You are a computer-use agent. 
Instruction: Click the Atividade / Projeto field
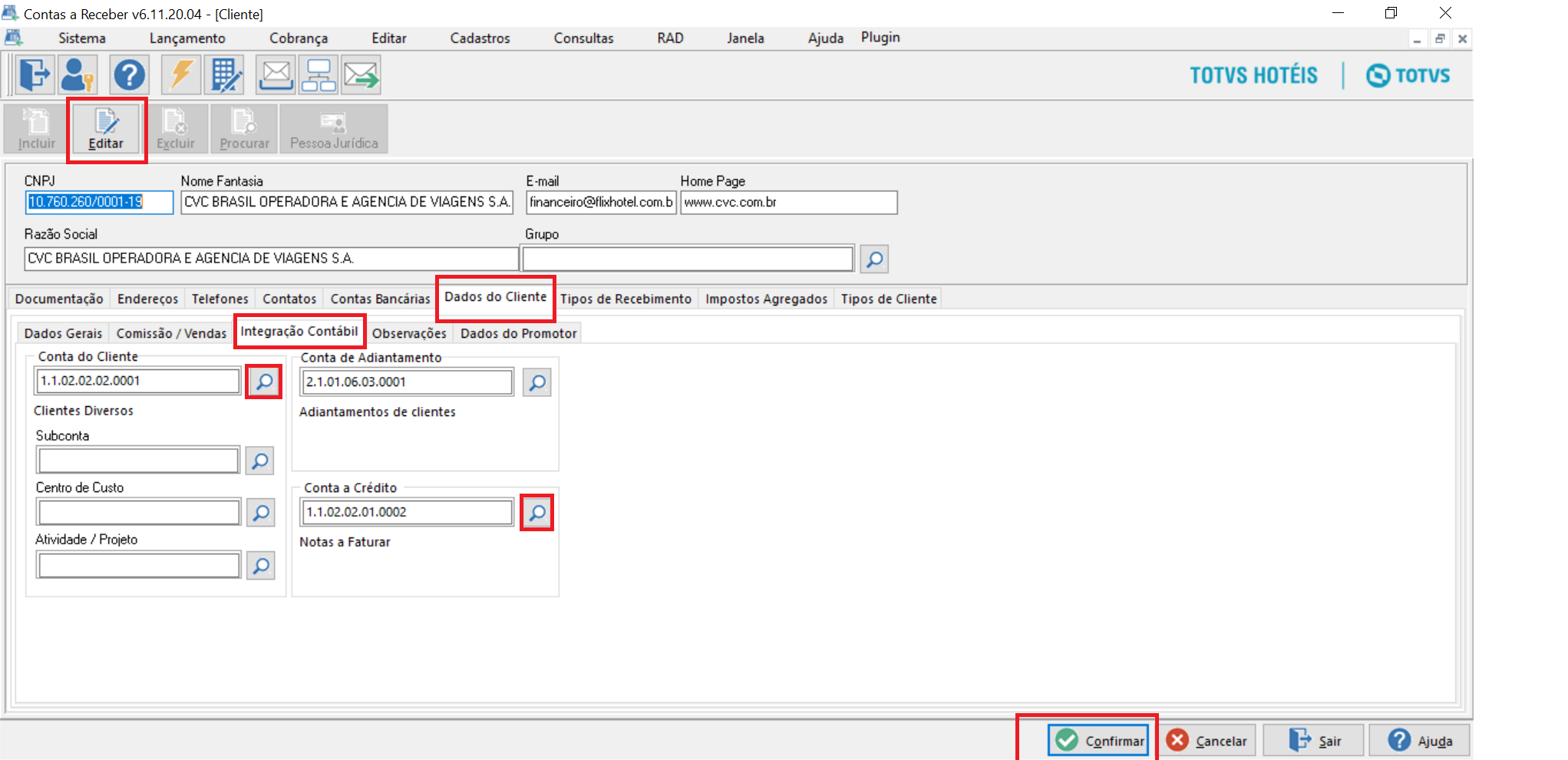[x=139, y=566]
